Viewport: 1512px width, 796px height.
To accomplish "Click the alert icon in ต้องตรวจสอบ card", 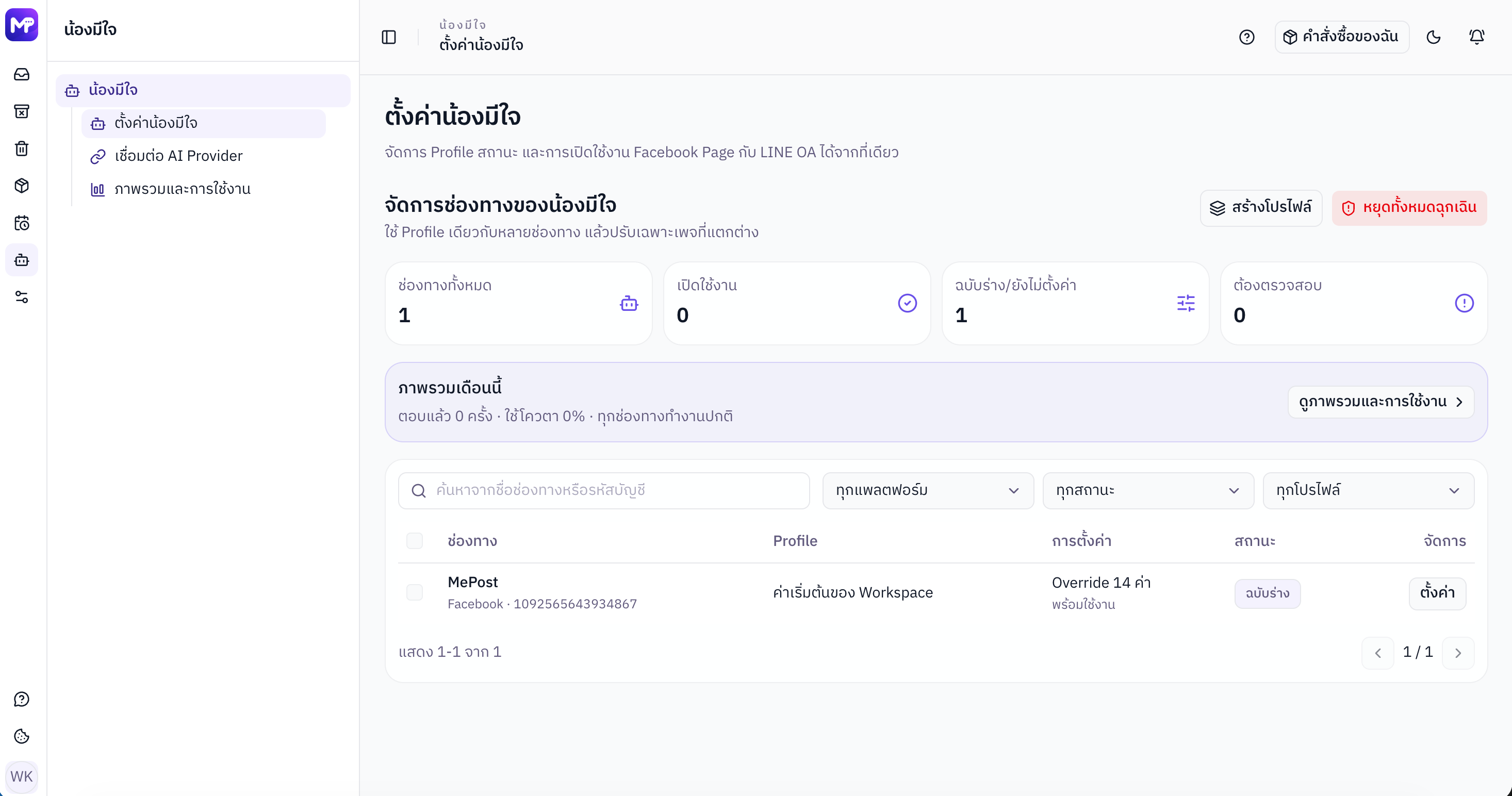I will tap(1464, 303).
